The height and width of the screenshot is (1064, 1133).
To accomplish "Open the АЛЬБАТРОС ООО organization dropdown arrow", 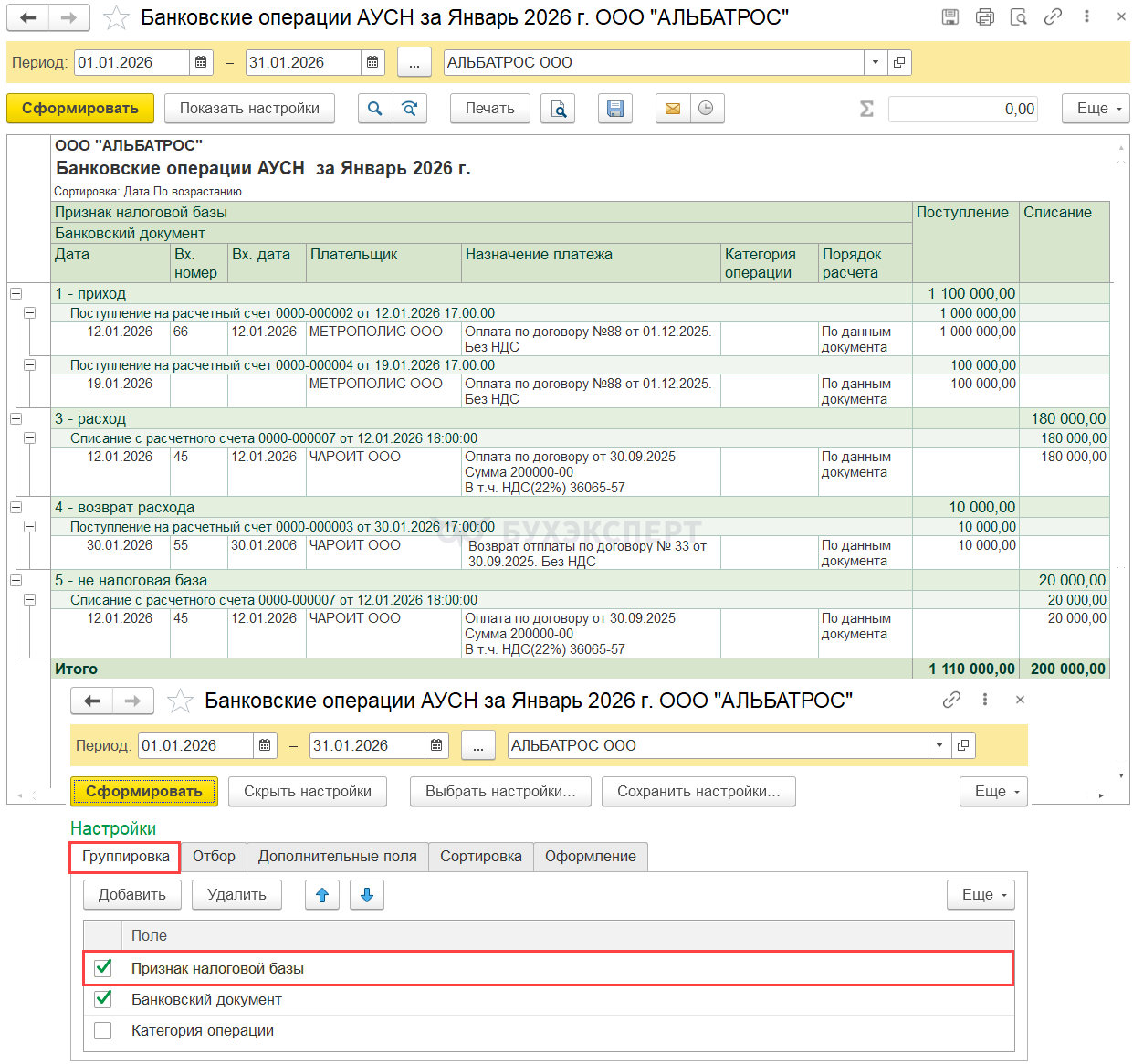I will click(876, 63).
